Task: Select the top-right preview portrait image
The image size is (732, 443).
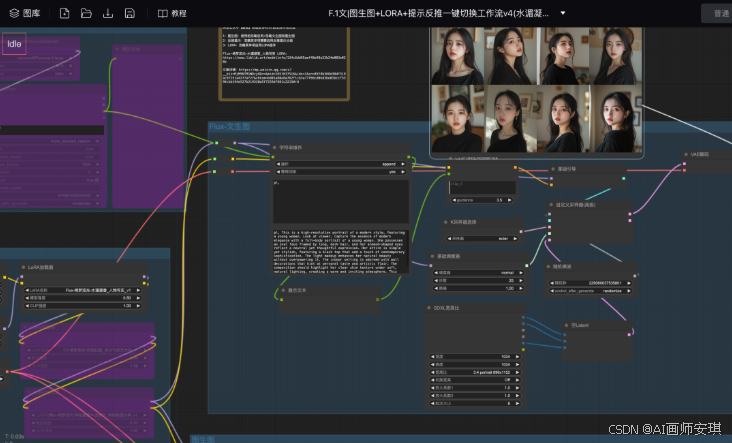Action: point(615,56)
